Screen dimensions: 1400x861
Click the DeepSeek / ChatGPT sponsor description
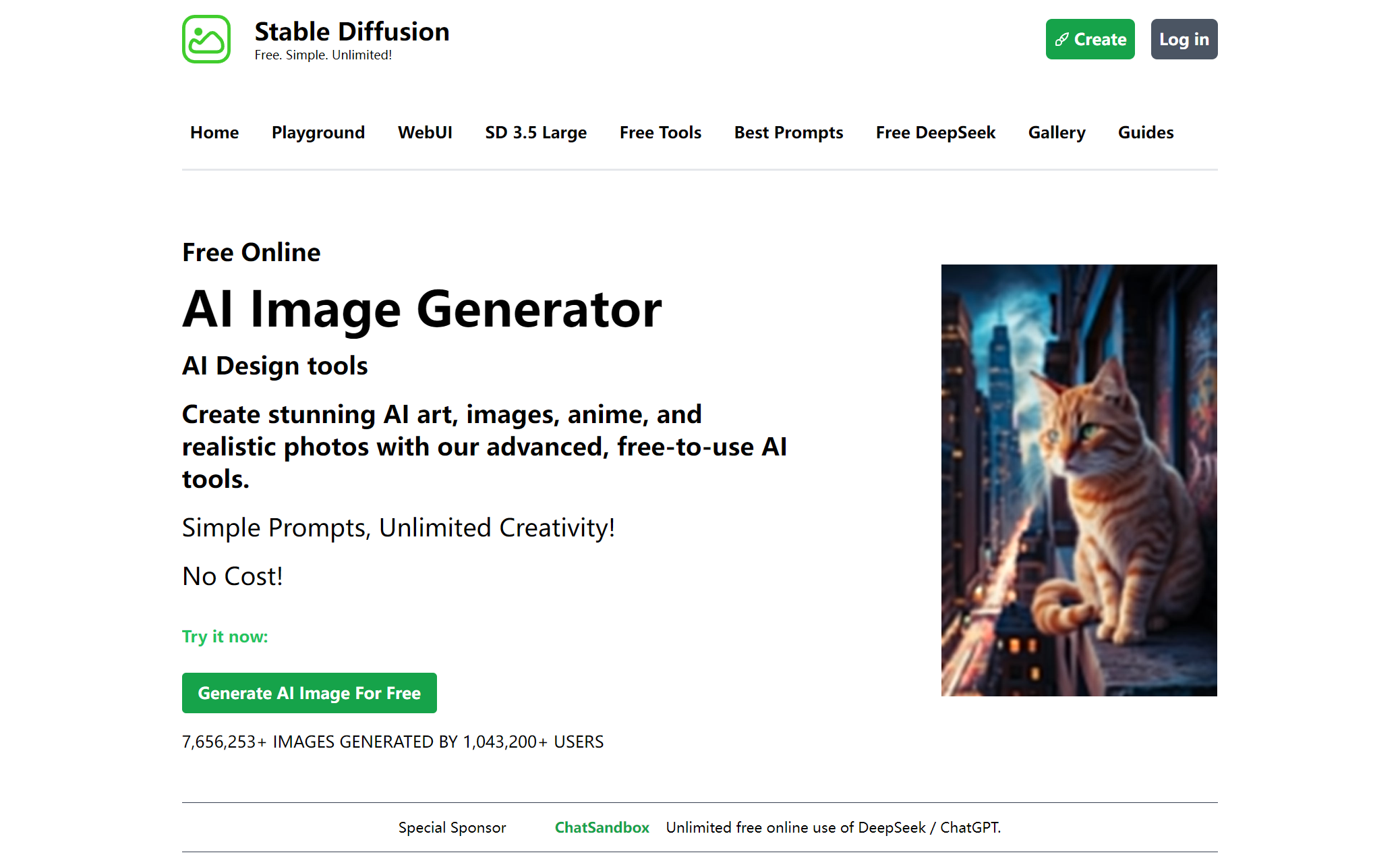point(833,828)
